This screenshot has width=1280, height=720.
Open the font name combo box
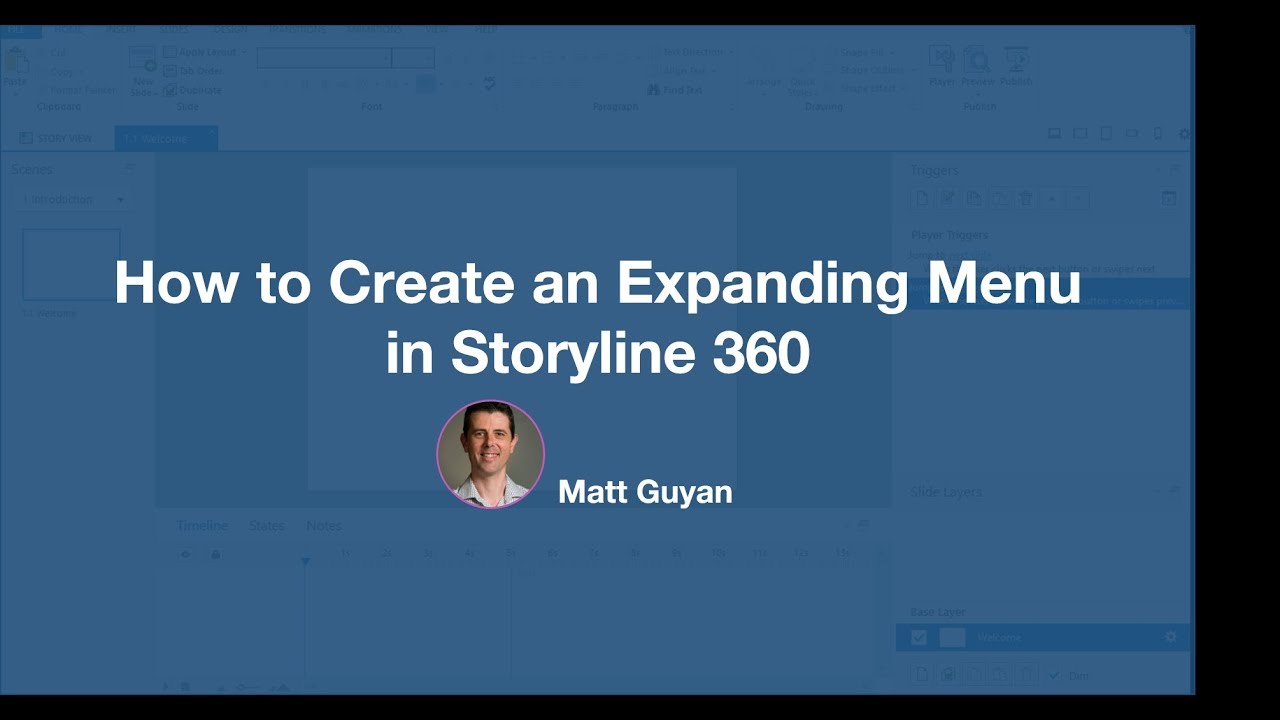point(323,58)
